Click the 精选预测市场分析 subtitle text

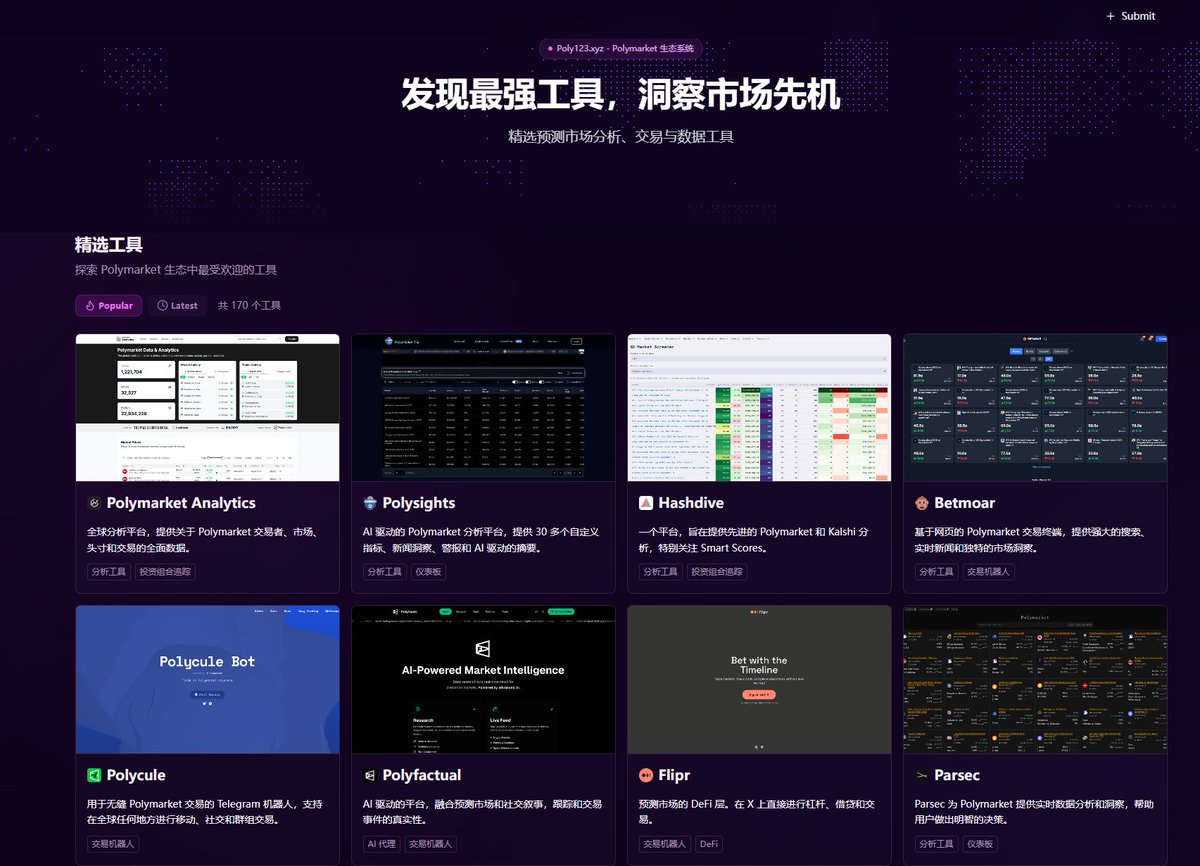coord(621,136)
